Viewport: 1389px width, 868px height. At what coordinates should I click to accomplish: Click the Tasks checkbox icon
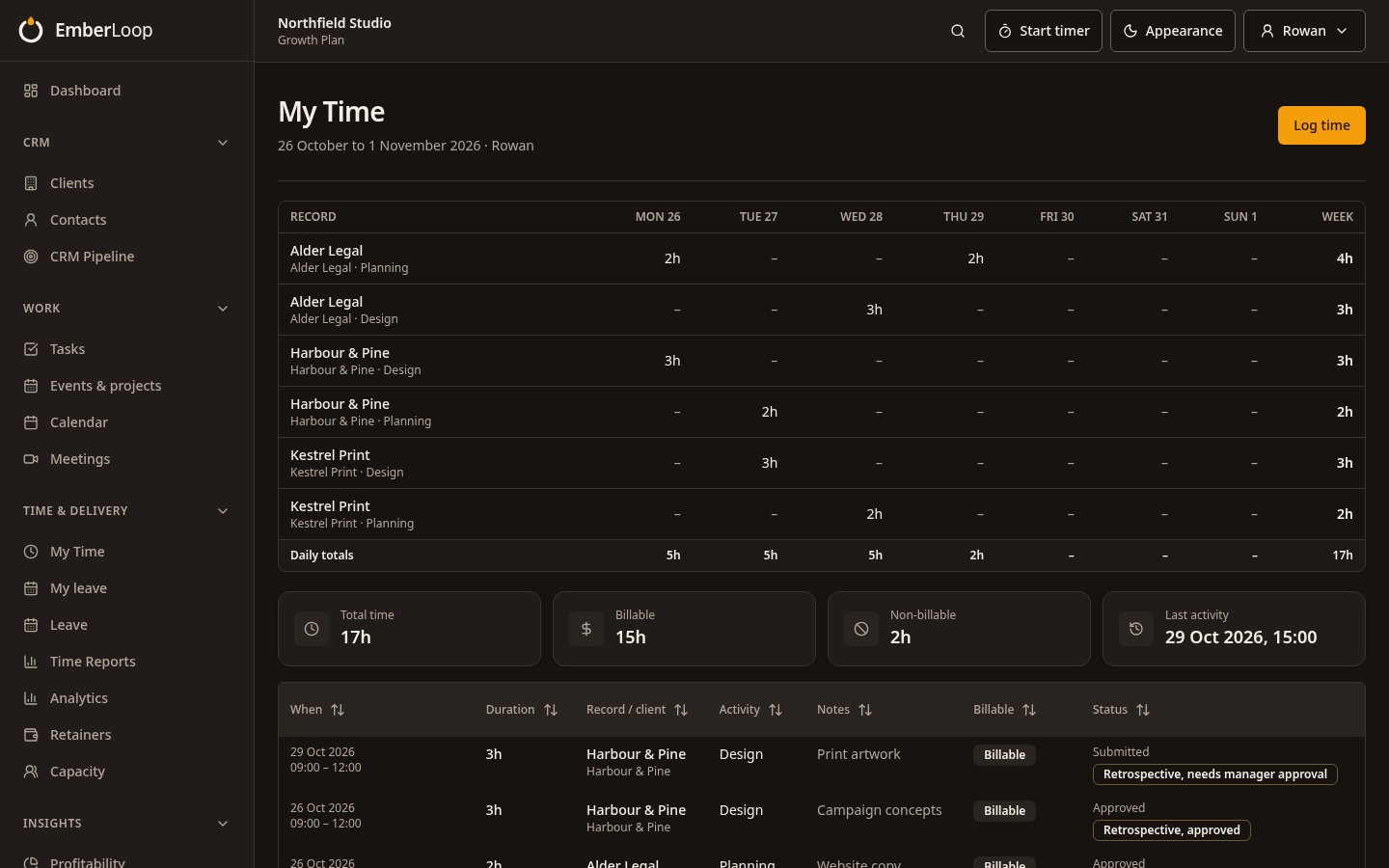click(31, 349)
